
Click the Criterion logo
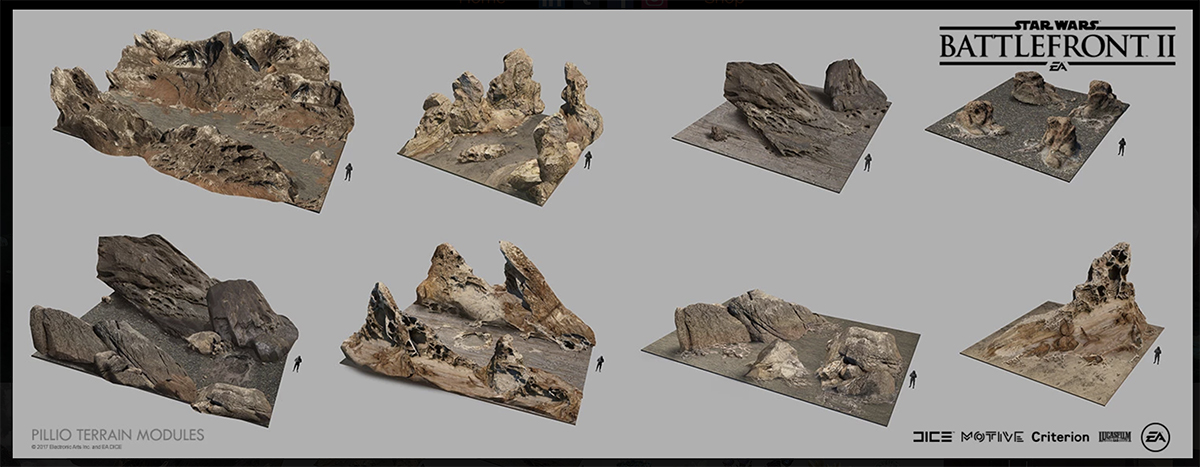(x=1059, y=436)
